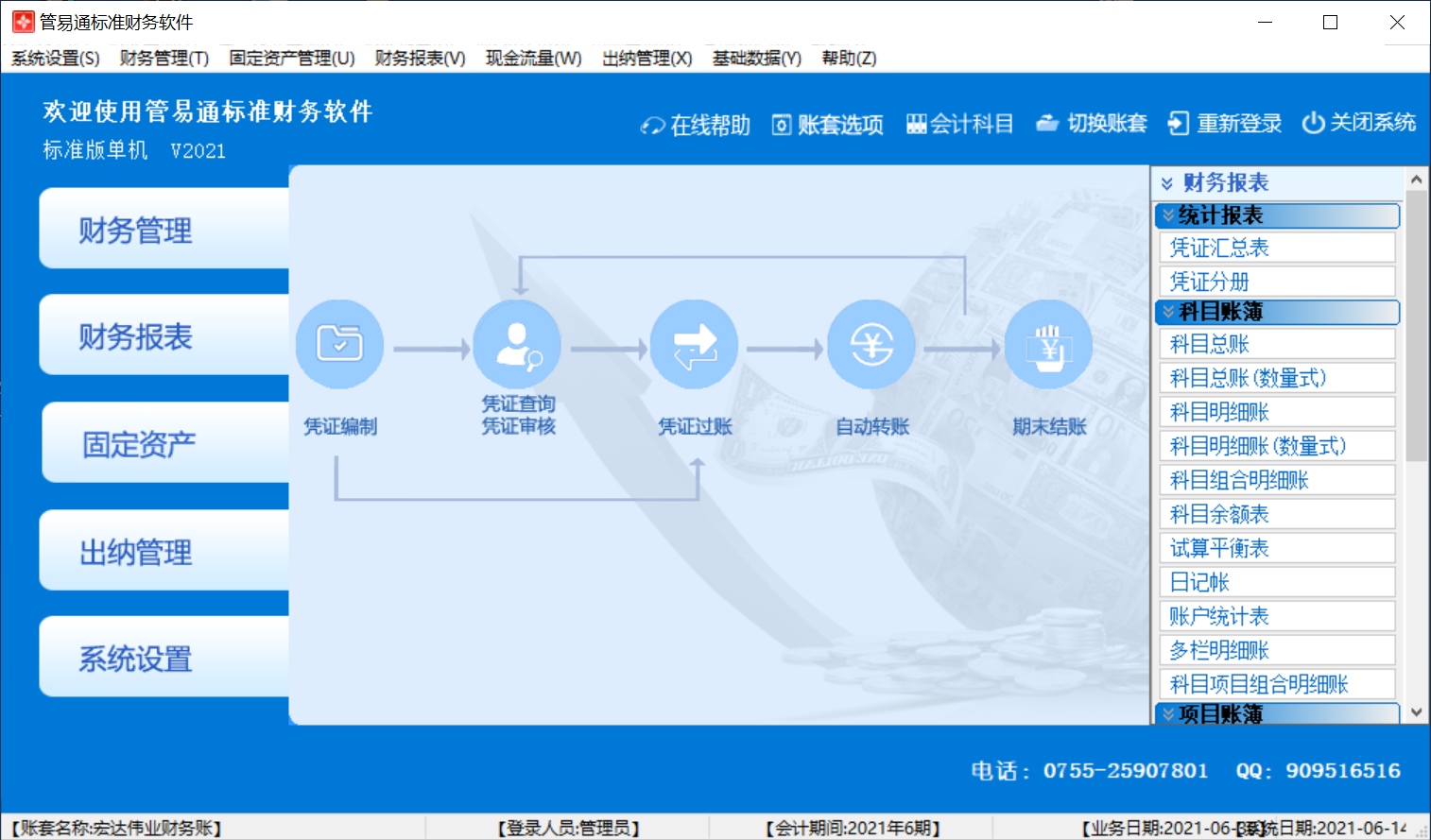Collapse the 财务报表 panel header
1431x840 pixels.
[x=1167, y=183]
